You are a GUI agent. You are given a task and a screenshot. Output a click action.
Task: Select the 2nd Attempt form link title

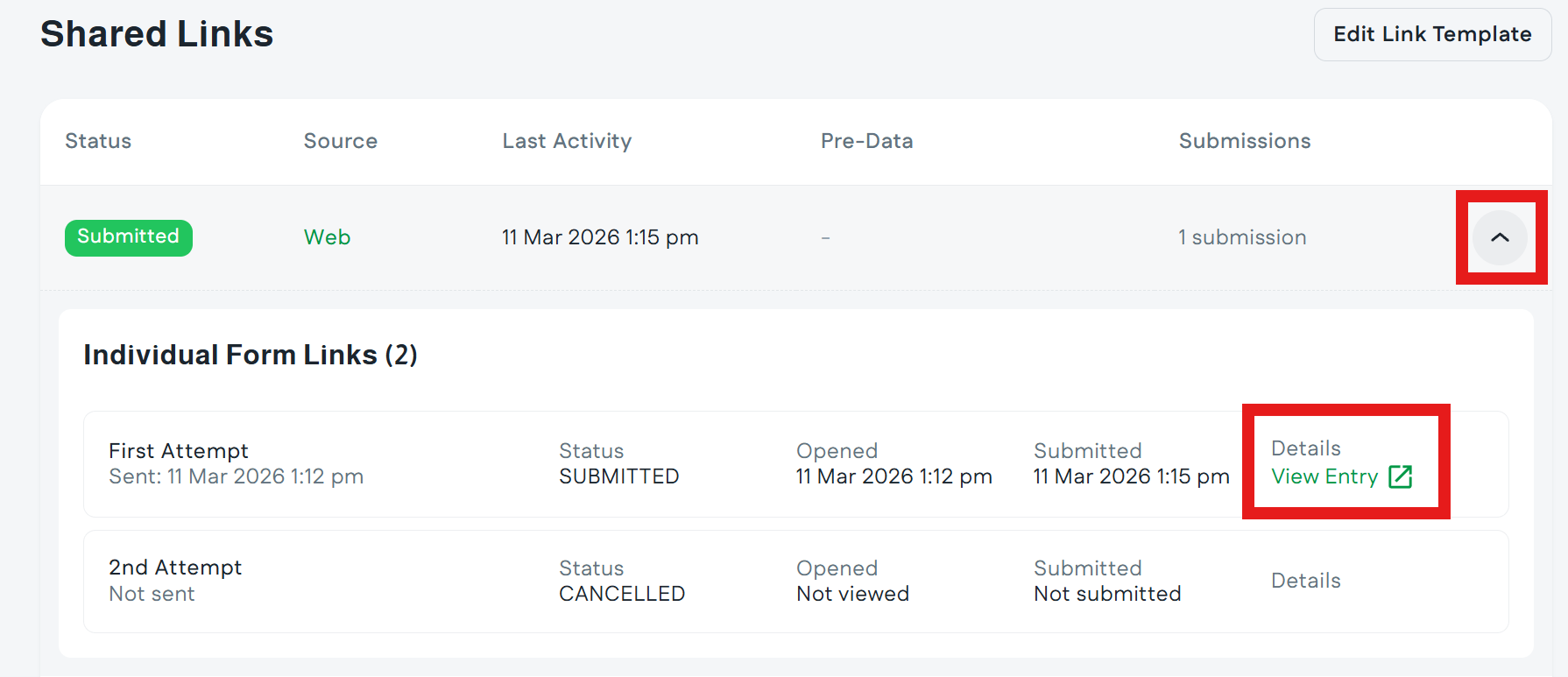click(175, 568)
